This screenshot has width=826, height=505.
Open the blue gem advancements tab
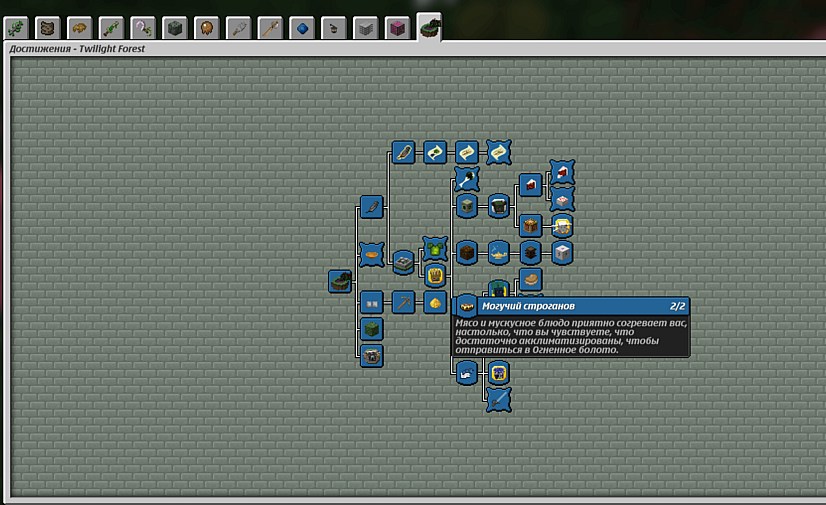click(x=302, y=28)
